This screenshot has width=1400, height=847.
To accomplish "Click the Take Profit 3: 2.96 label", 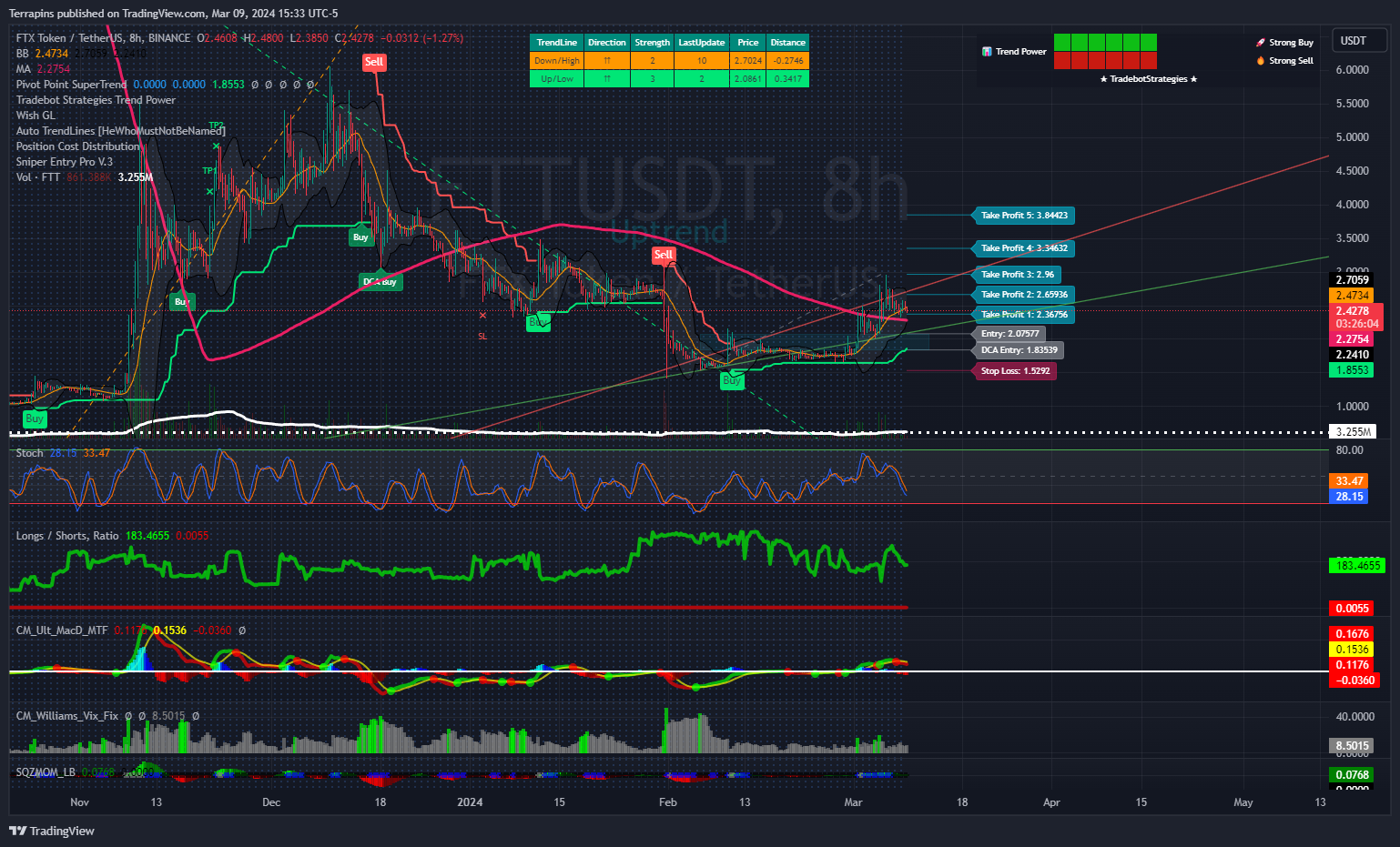I will tap(1017, 275).
